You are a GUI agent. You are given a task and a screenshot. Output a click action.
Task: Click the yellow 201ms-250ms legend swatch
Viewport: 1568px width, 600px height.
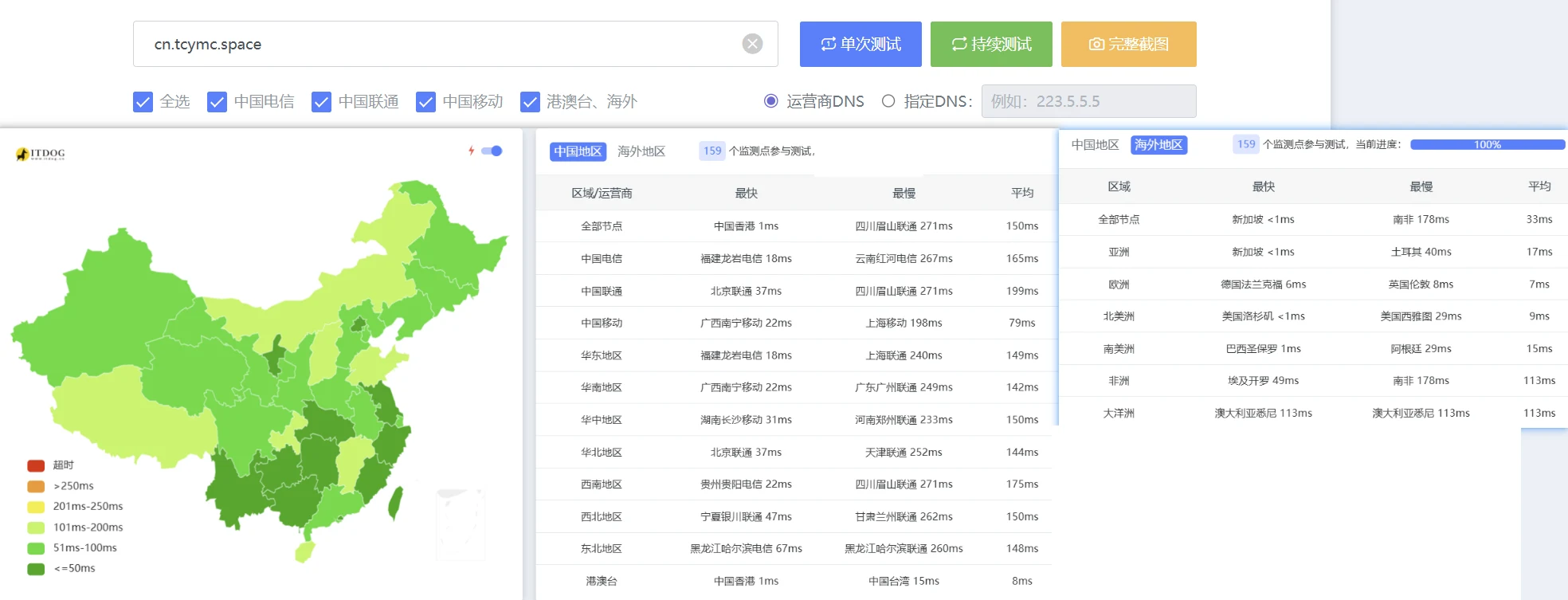click(x=36, y=507)
